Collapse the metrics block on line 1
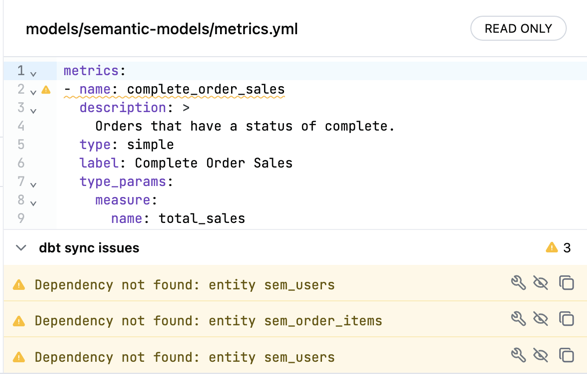Image resolution: width=587 pixels, height=374 pixels. [x=33, y=74]
